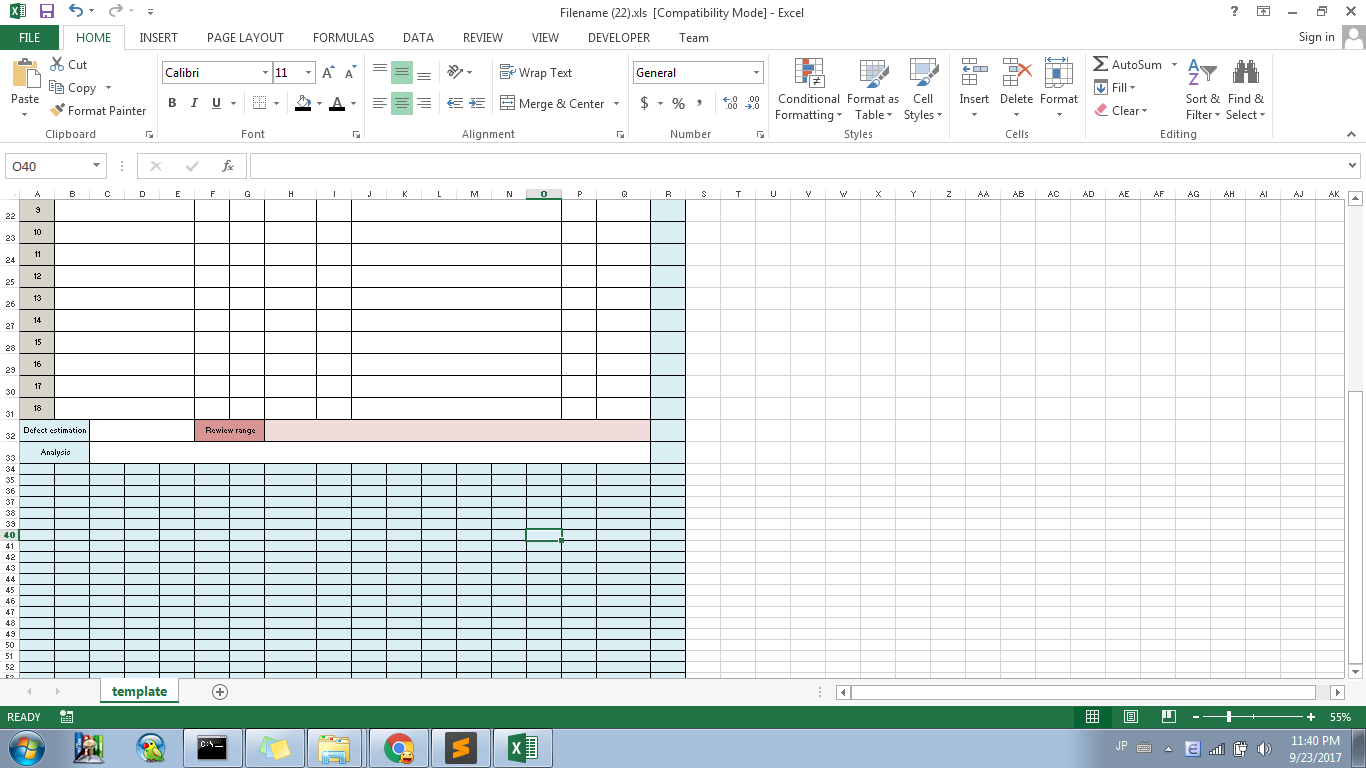Select the template sheet tab
The width and height of the screenshot is (1366, 768).
[139, 691]
